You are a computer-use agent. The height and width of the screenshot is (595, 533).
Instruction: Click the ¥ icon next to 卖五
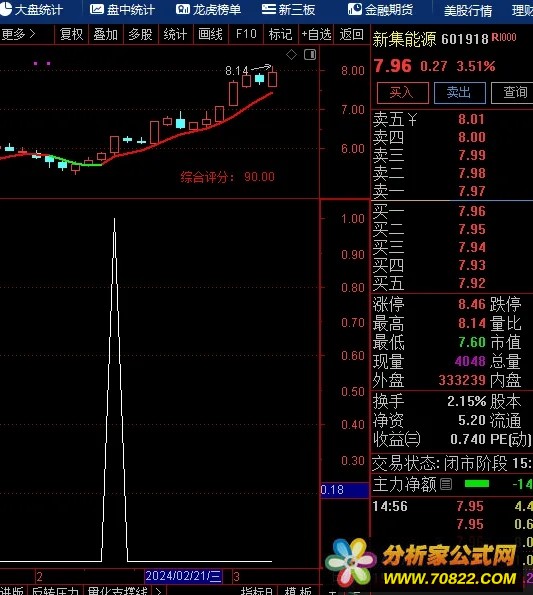[x=412, y=120]
